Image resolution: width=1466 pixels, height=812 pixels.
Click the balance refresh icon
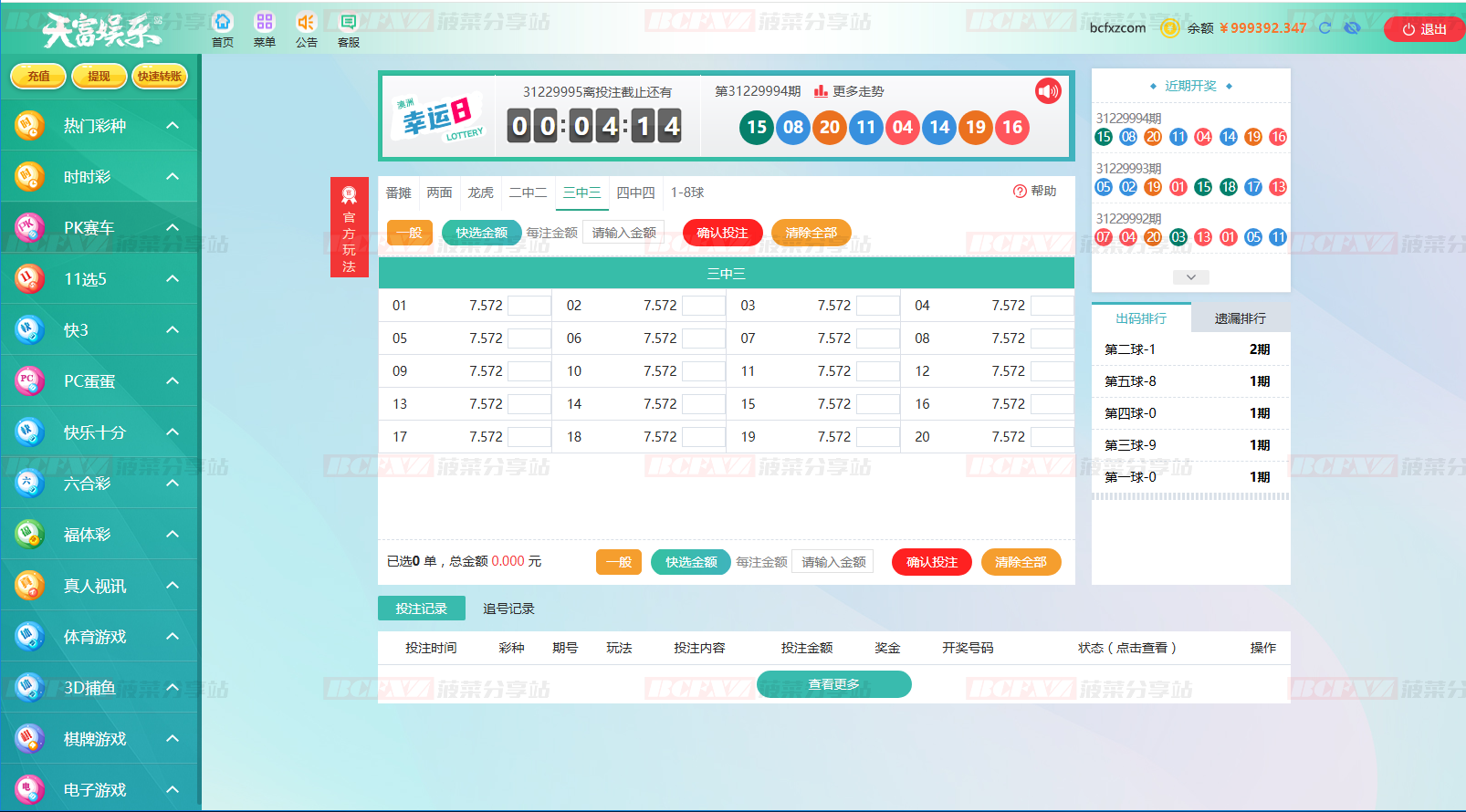(1325, 28)
